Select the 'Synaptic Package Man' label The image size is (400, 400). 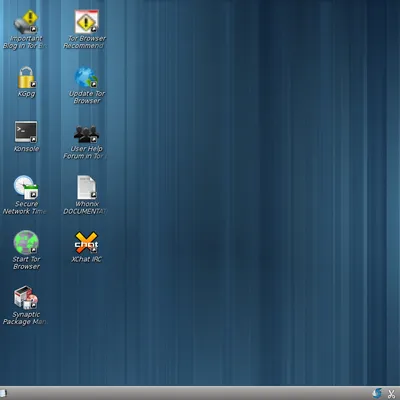coord(25,318)
